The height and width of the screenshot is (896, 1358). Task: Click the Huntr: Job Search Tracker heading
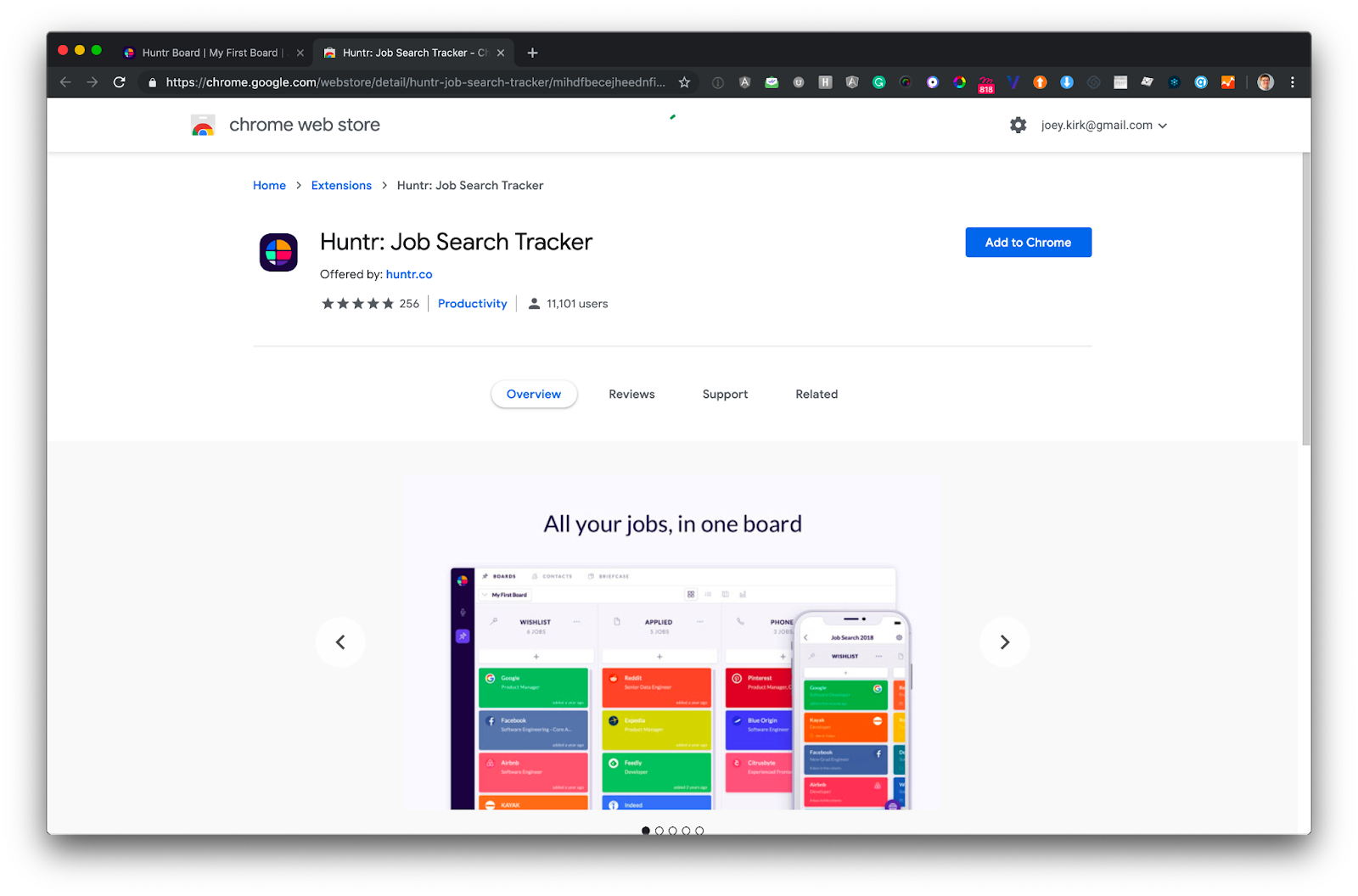pos(456,243)
